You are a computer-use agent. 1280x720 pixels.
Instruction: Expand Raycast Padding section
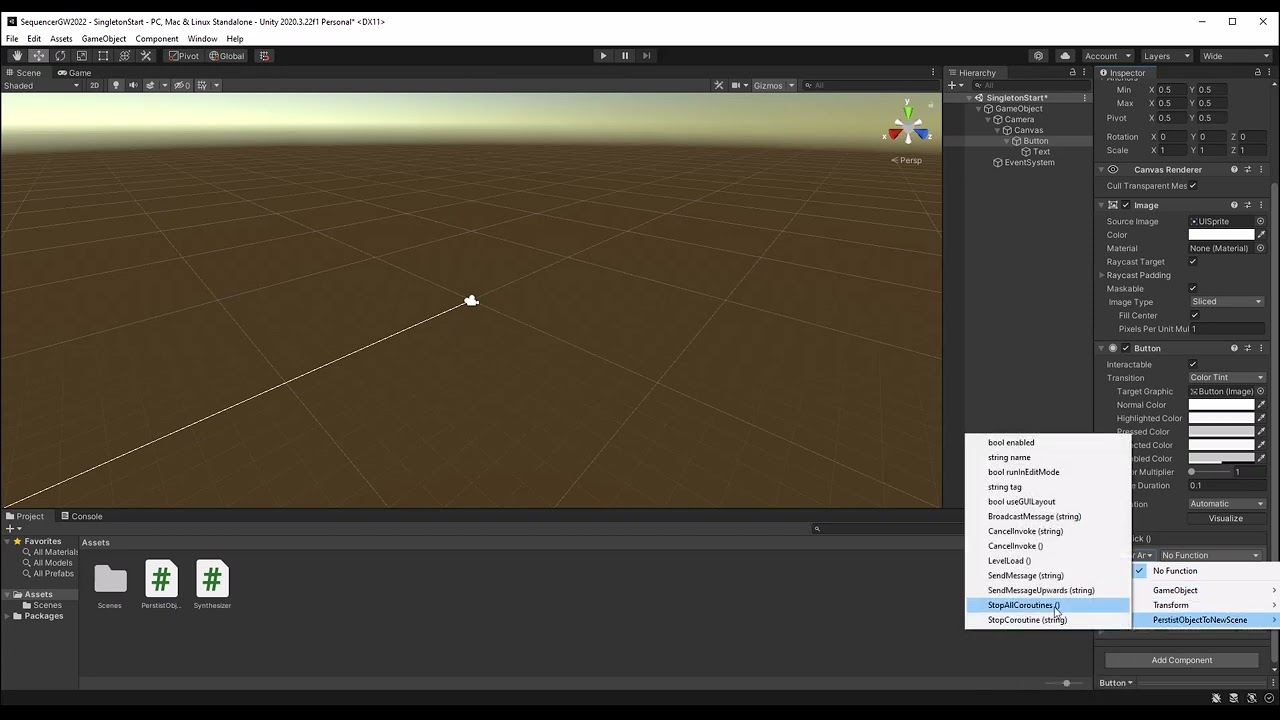point(1102,275)
